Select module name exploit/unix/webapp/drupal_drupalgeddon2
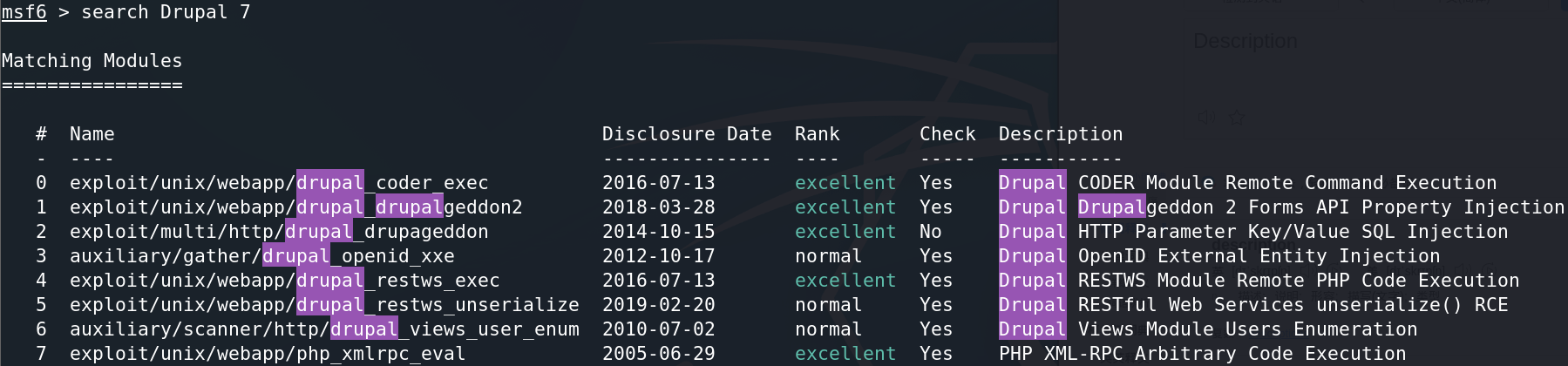The width and height of the screenshot is (1568, 366). [296, 207]
